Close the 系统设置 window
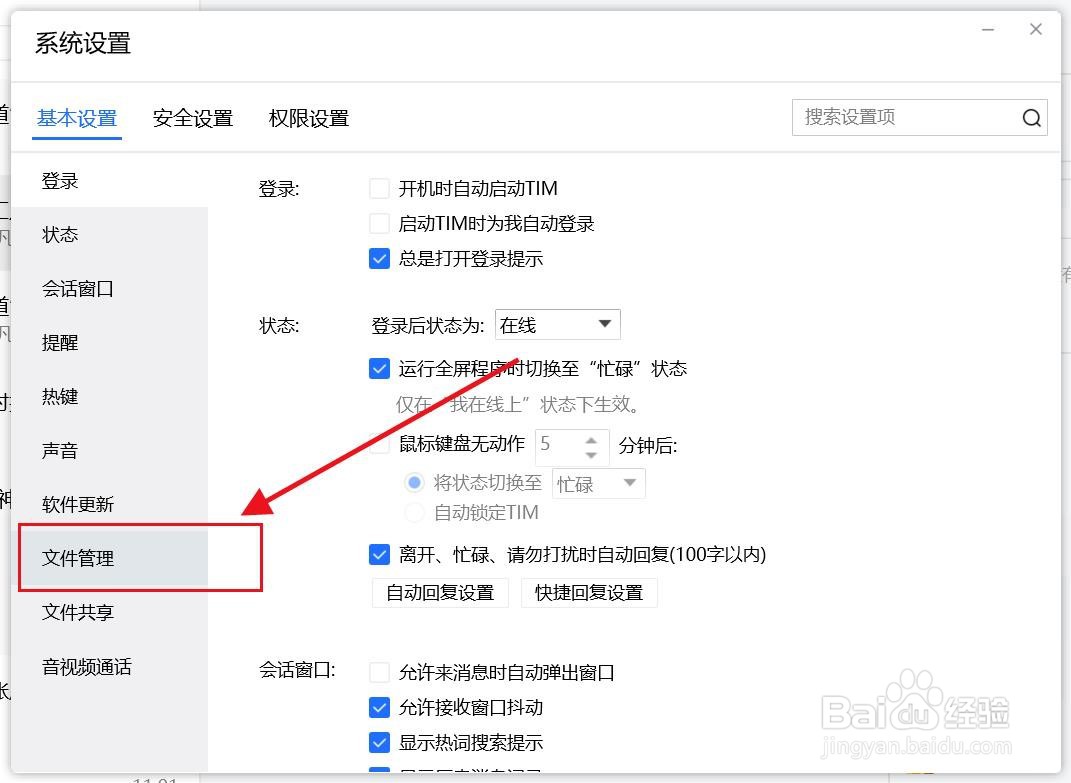This screenshot has height=783, width=1071. (1035, 29)
